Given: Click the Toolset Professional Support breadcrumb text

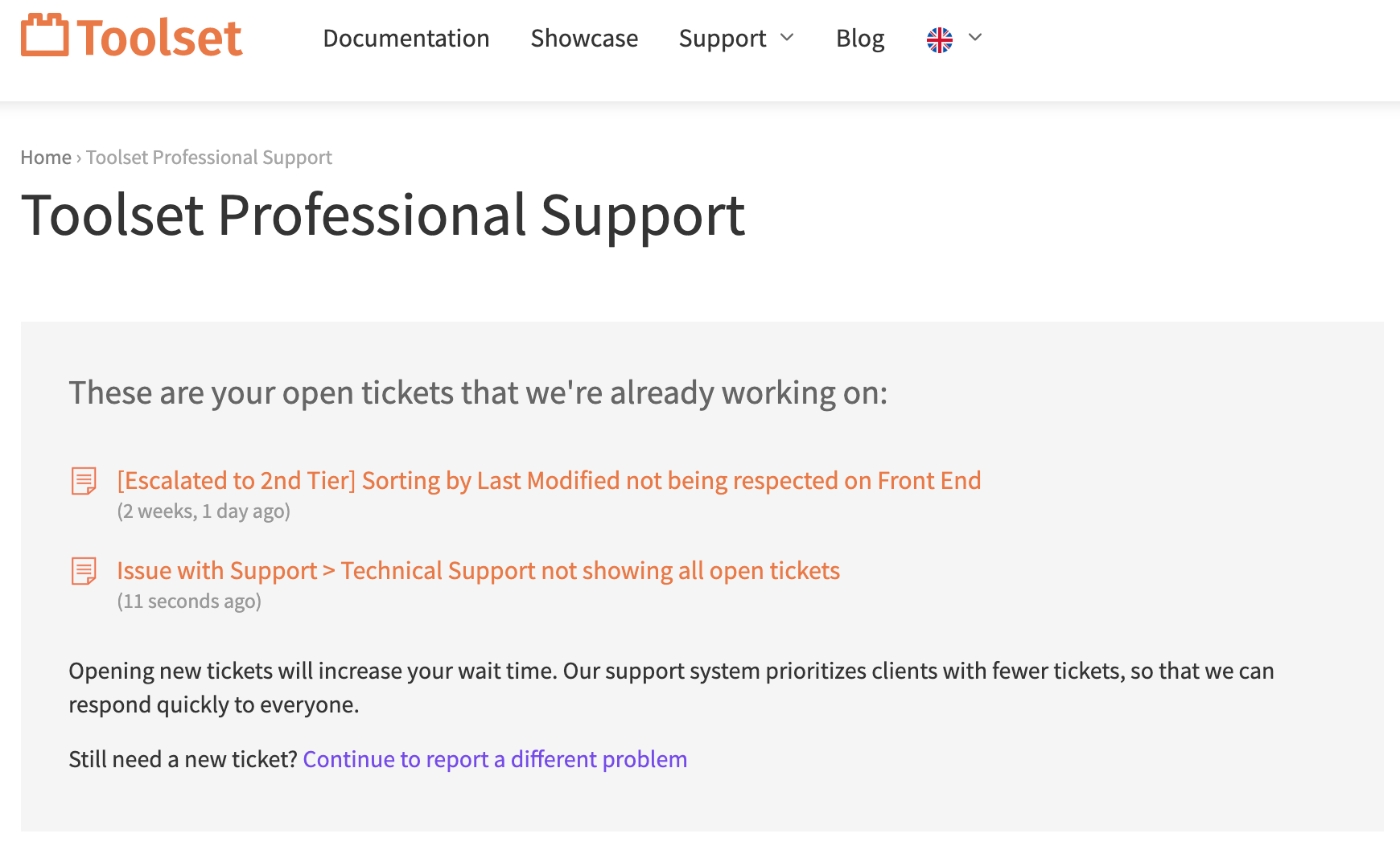Looking at the screenshot, I should point(209,158).
